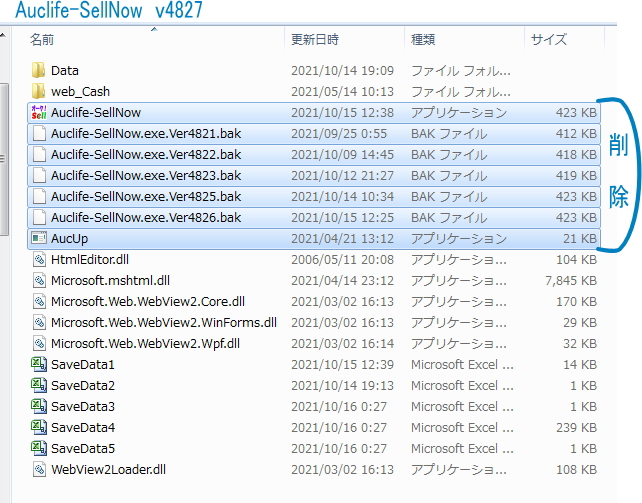Click the date 2021/04/21 13:12 of AucUp
The image size is (642, 503).
pyautogui.click(x=342, y=239)
